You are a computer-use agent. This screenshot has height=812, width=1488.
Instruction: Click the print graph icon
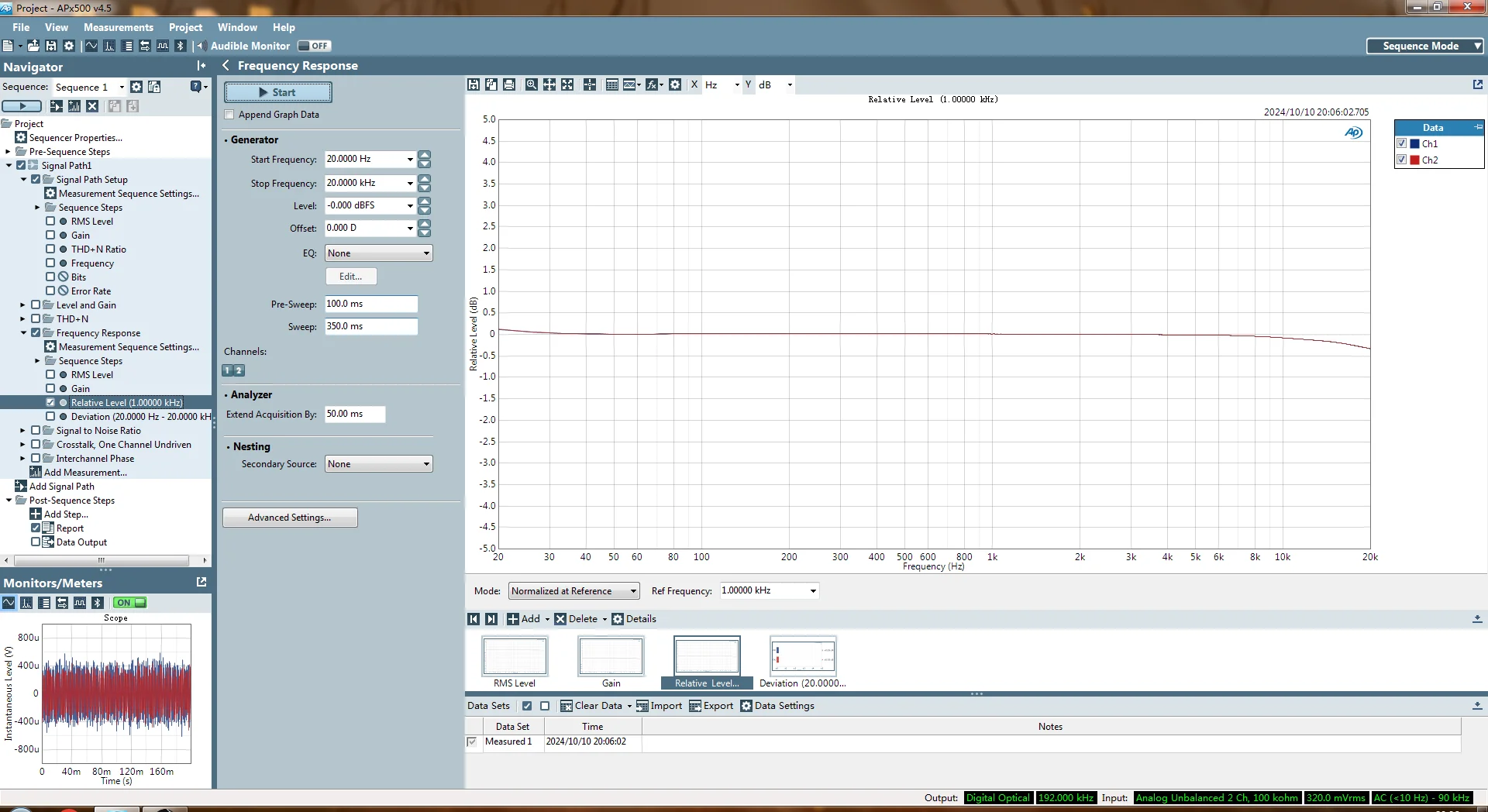(x=509, y=84)
